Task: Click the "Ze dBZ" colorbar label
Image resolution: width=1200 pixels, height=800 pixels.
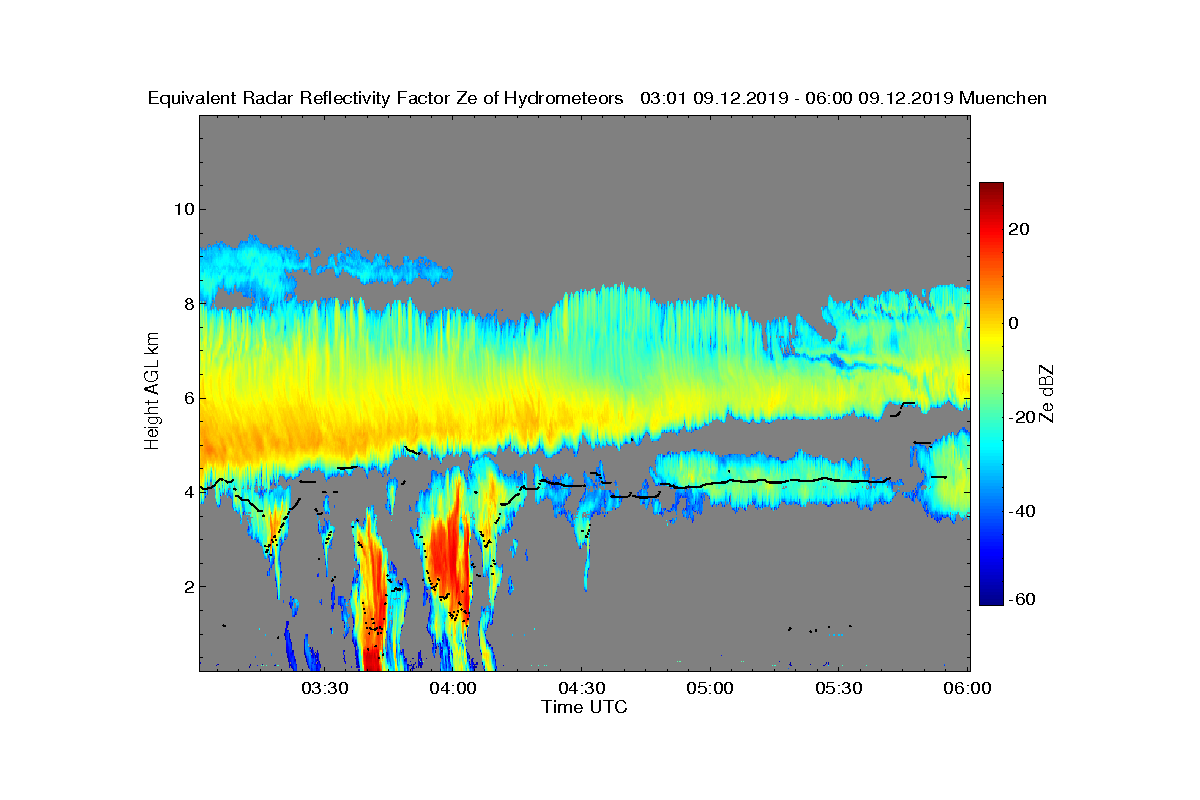Action: point(1047,394)
